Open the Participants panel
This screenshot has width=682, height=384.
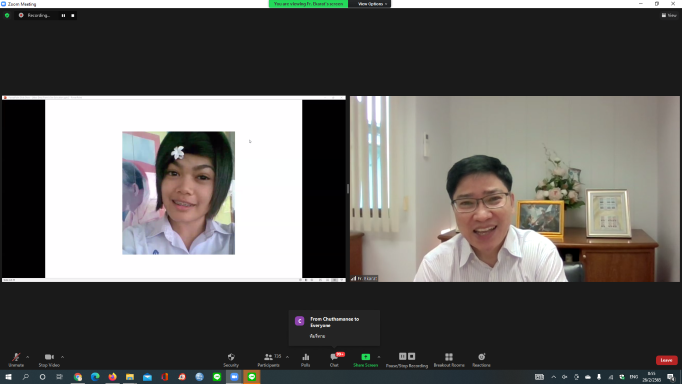tap(269, 360)
